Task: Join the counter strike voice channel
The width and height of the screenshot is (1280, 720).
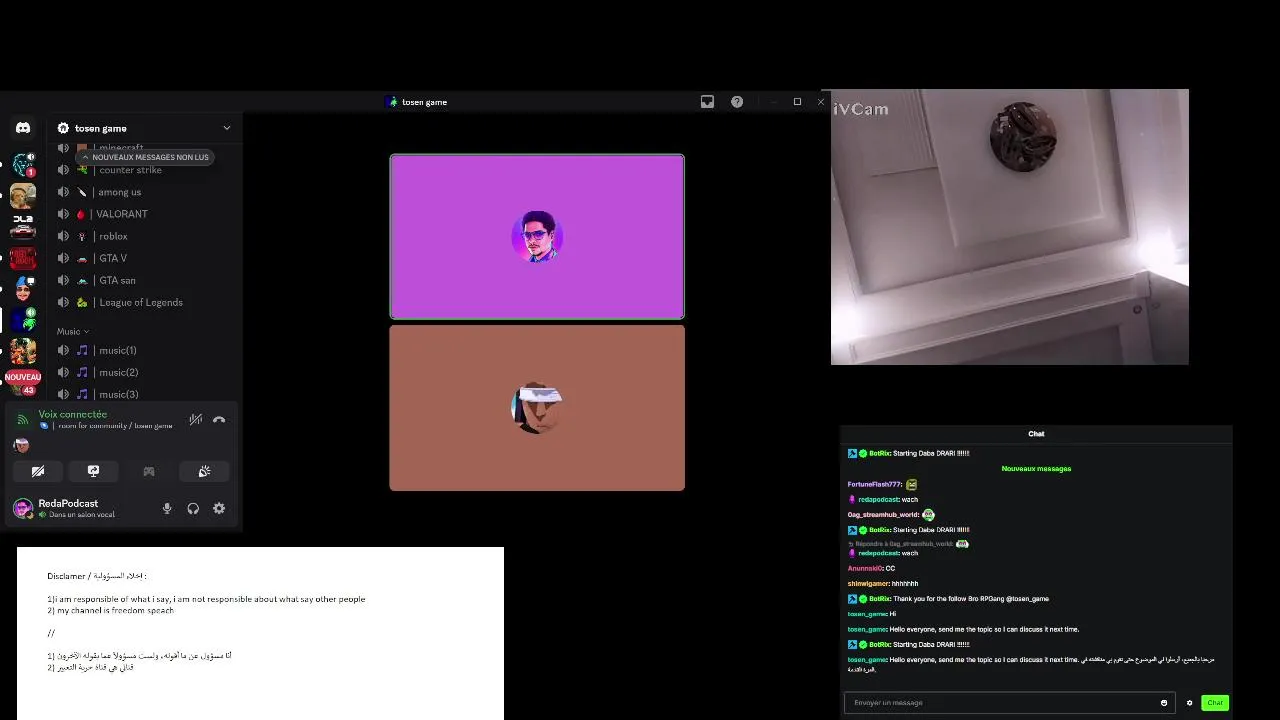Action: click(144, 170)
